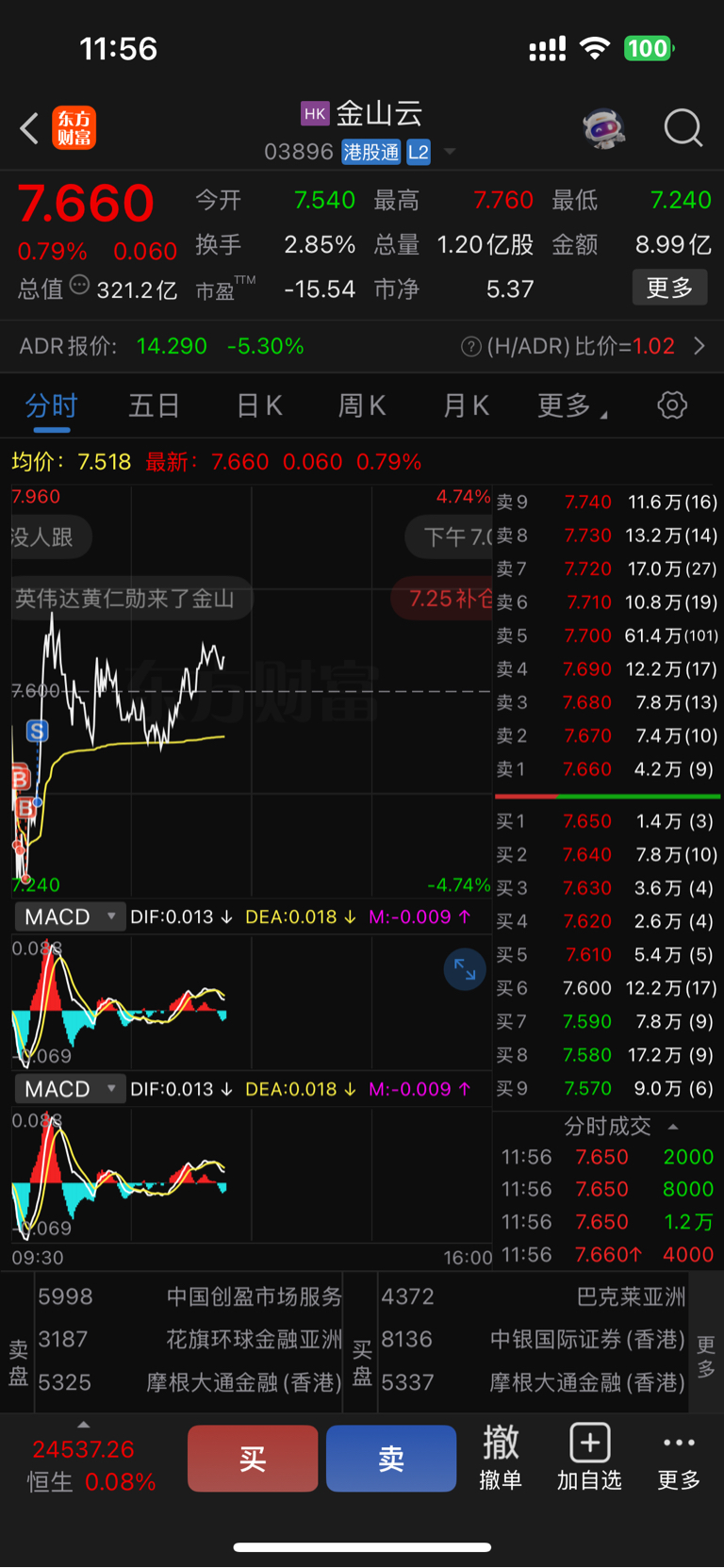
Task: Tap the Wi-Fi status icon
Action: point(595,48)
